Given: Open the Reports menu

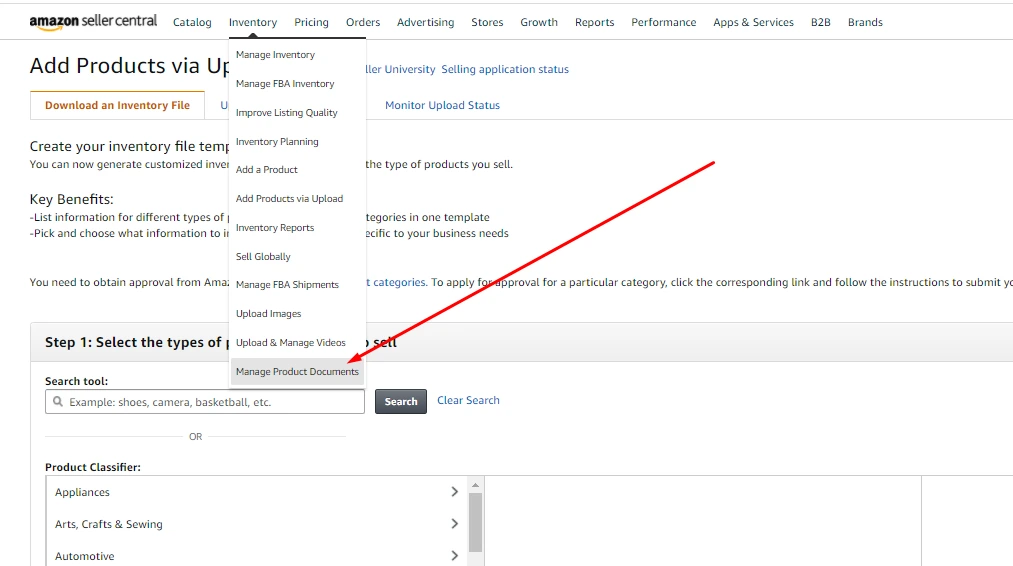Looking at the screenshot, I should coord(594,22).
